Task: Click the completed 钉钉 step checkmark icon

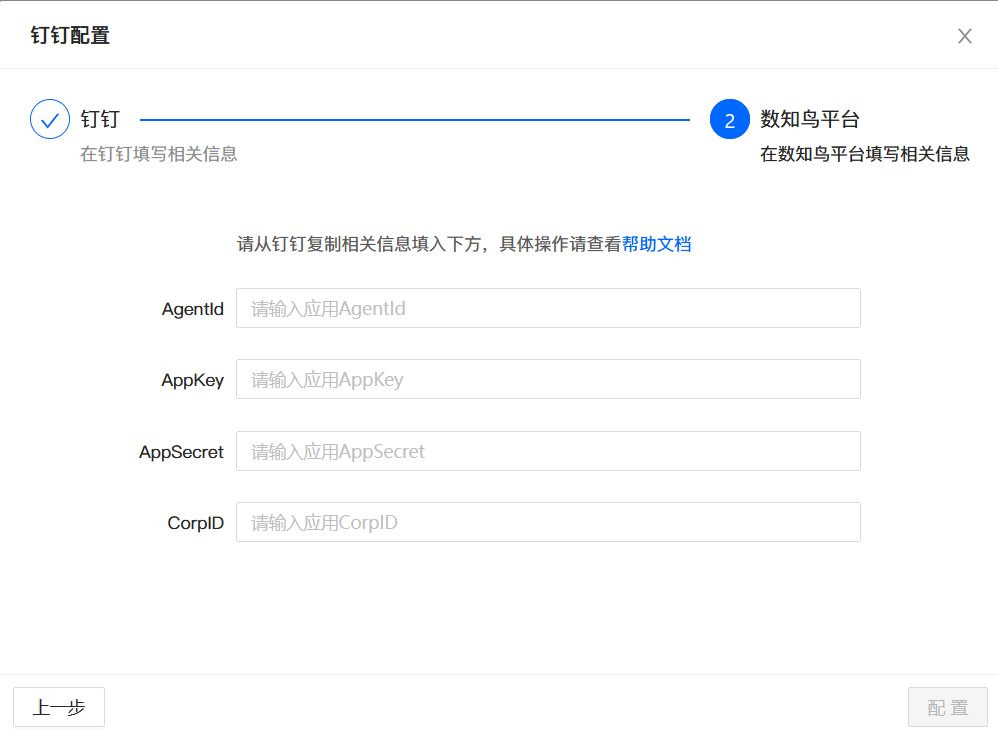Action: 50,119
